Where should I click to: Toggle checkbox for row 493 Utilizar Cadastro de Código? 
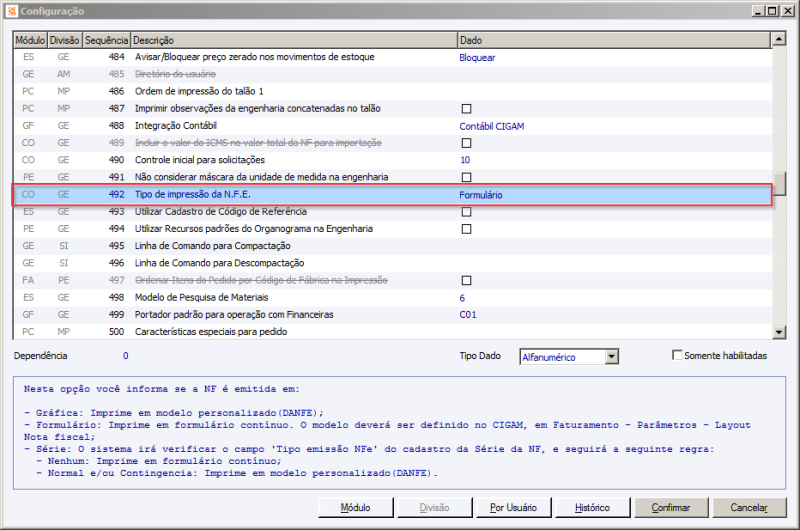coord(466,212)
